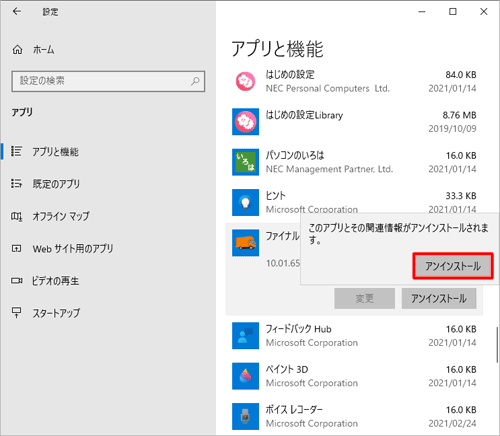Click the パソコンのいろは green icon
This screenshot has width=500, height=436.
pos(245,162)
